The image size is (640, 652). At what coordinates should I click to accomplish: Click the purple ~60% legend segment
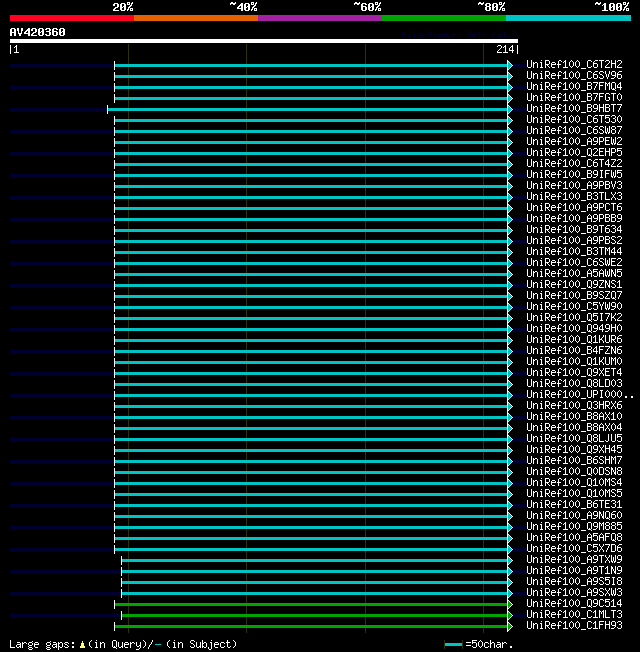(320, 18)
